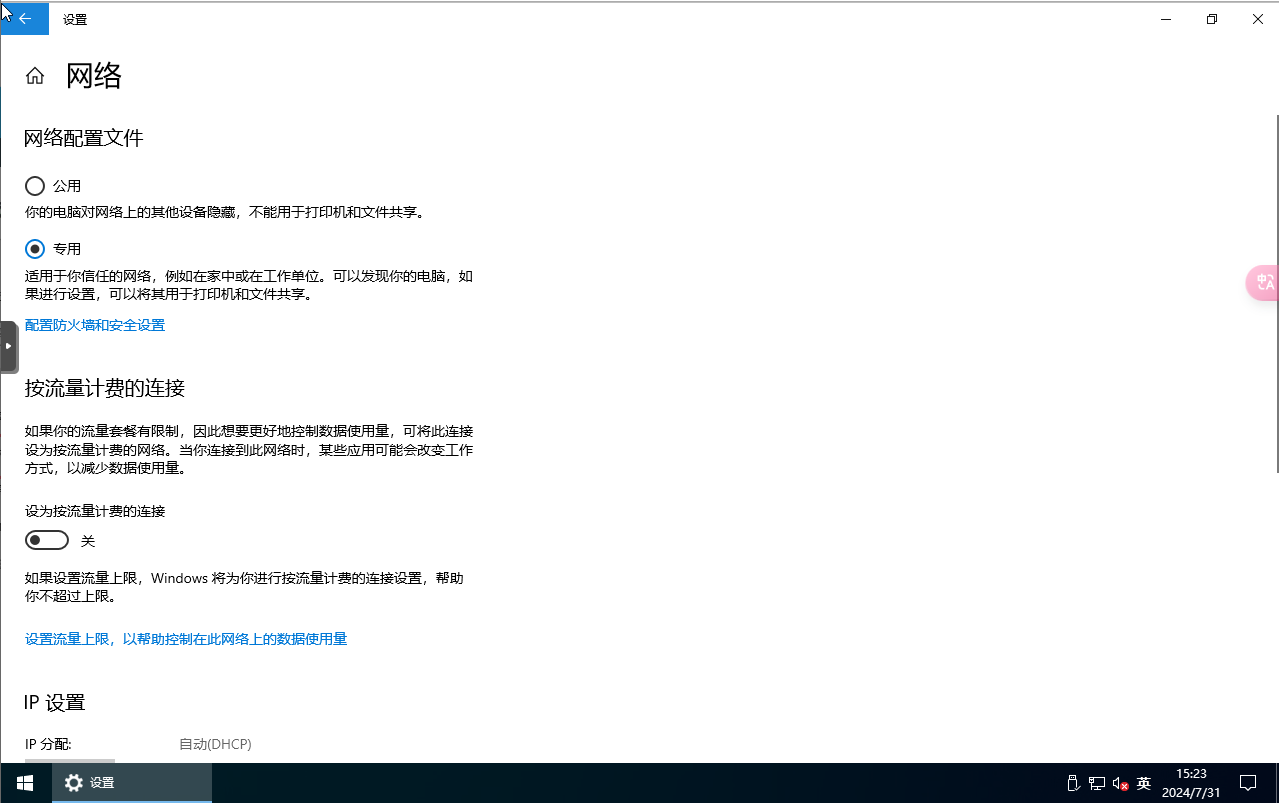
Task: Click the pink translate floating icon
Action: (1264, 283)
